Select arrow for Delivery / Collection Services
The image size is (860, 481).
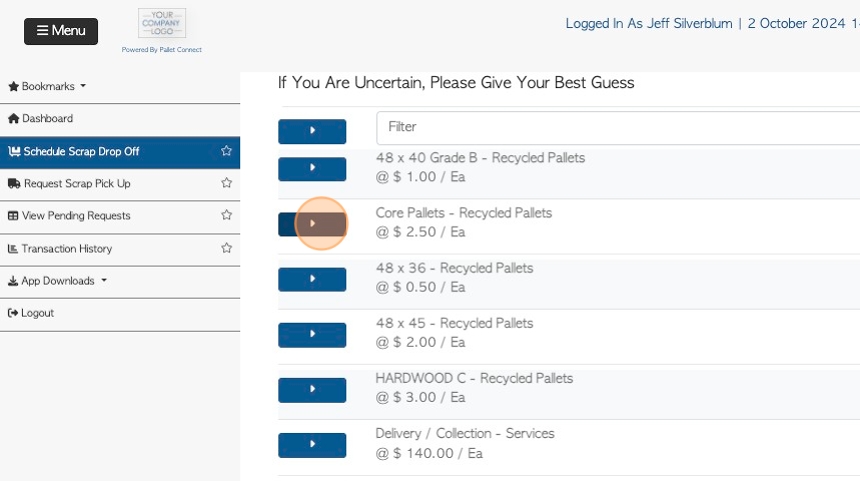(x=312, y=445)
